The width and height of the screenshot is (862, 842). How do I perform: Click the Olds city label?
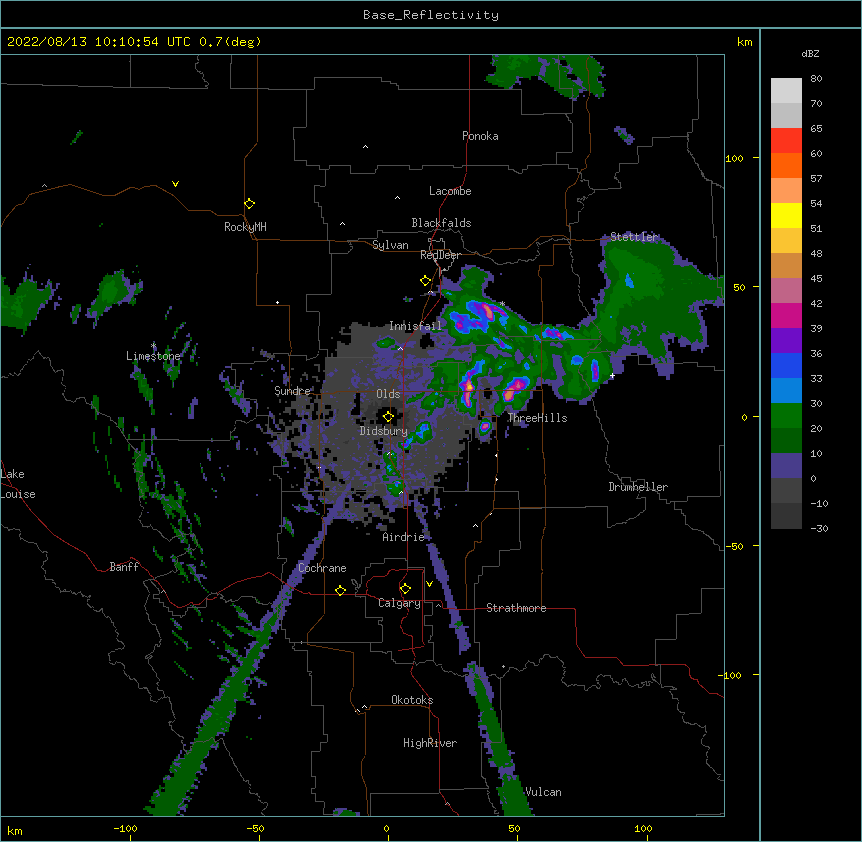point(388,394)
